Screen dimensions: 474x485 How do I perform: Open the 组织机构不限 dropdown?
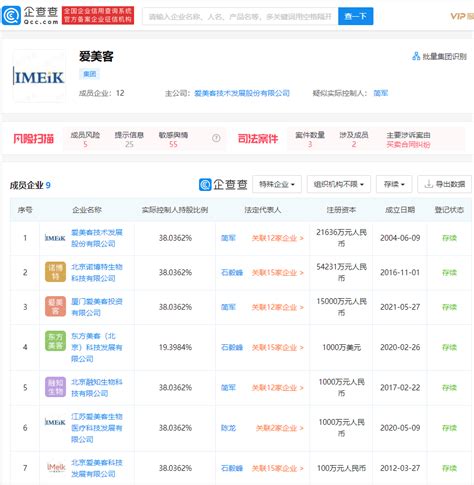(339, 184)
